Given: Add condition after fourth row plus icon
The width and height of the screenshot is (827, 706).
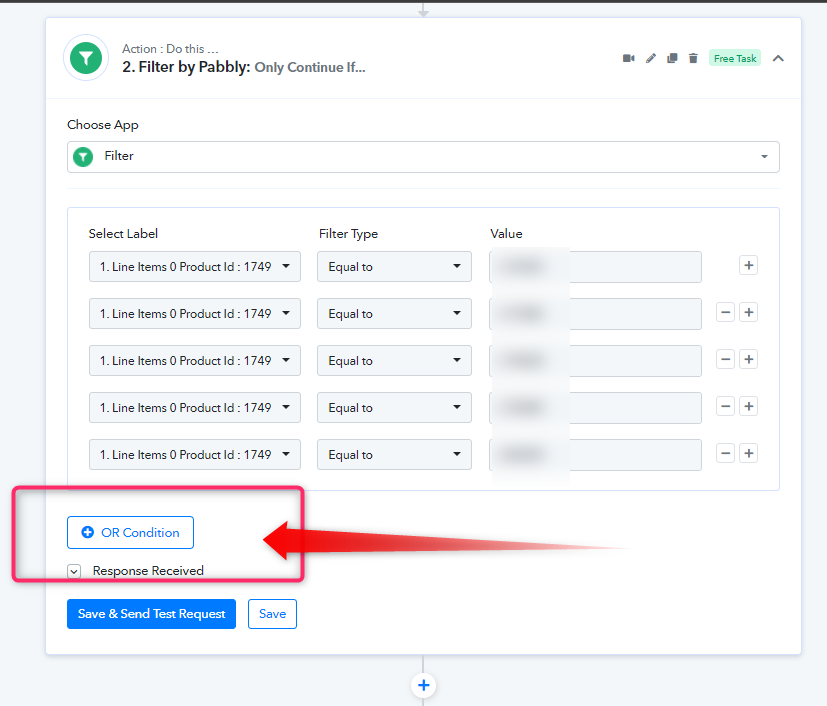Looking at the screenshot, I should pyautogui.click(x=748, y=406).
